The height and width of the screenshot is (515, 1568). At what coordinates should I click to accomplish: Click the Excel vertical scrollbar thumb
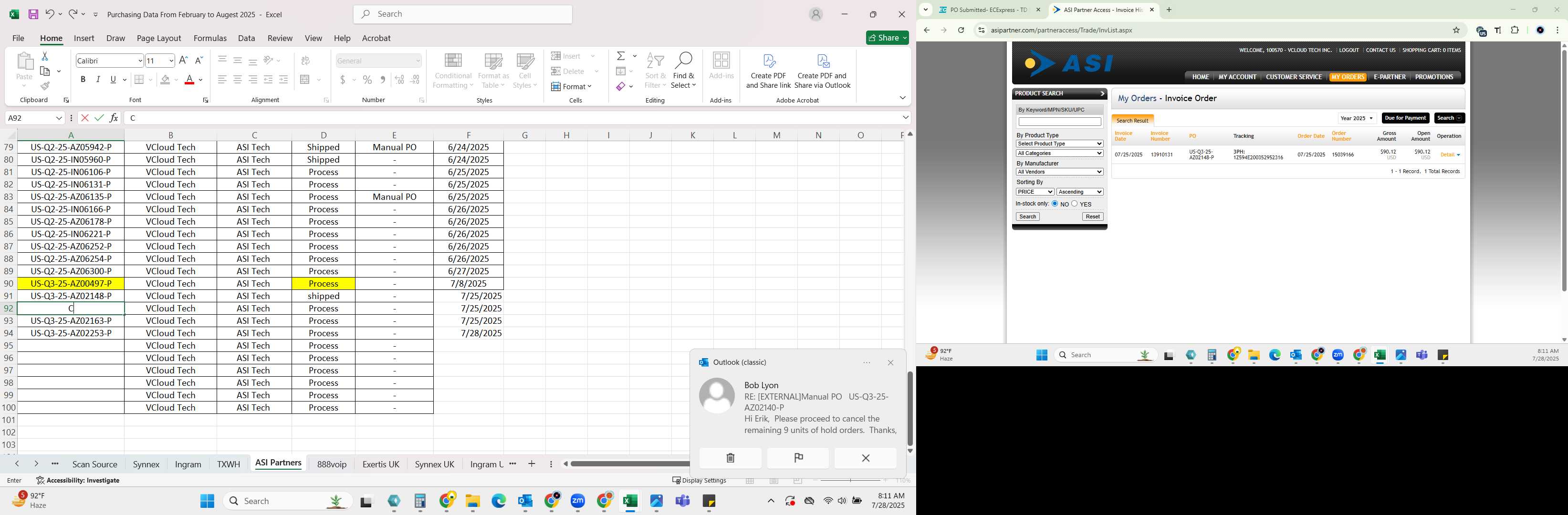click(x=909, y=409)
